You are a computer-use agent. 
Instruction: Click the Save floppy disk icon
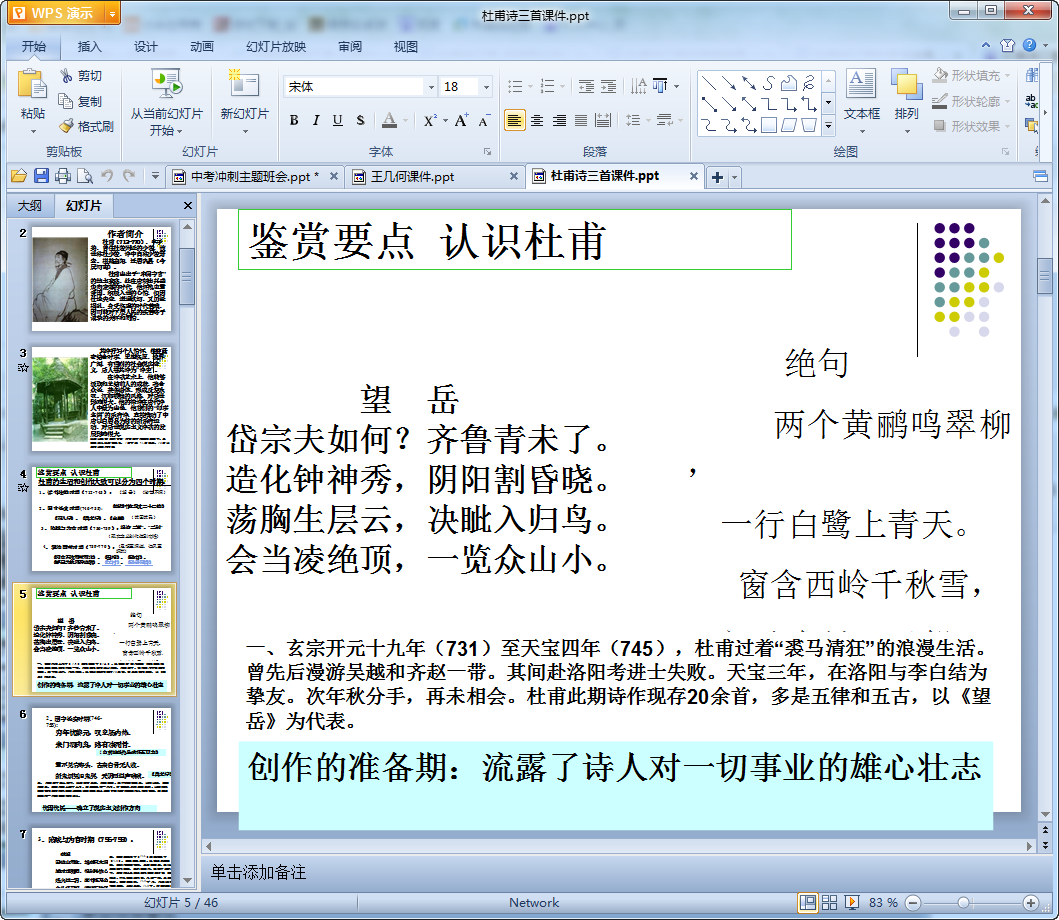(x=41, y=176)
